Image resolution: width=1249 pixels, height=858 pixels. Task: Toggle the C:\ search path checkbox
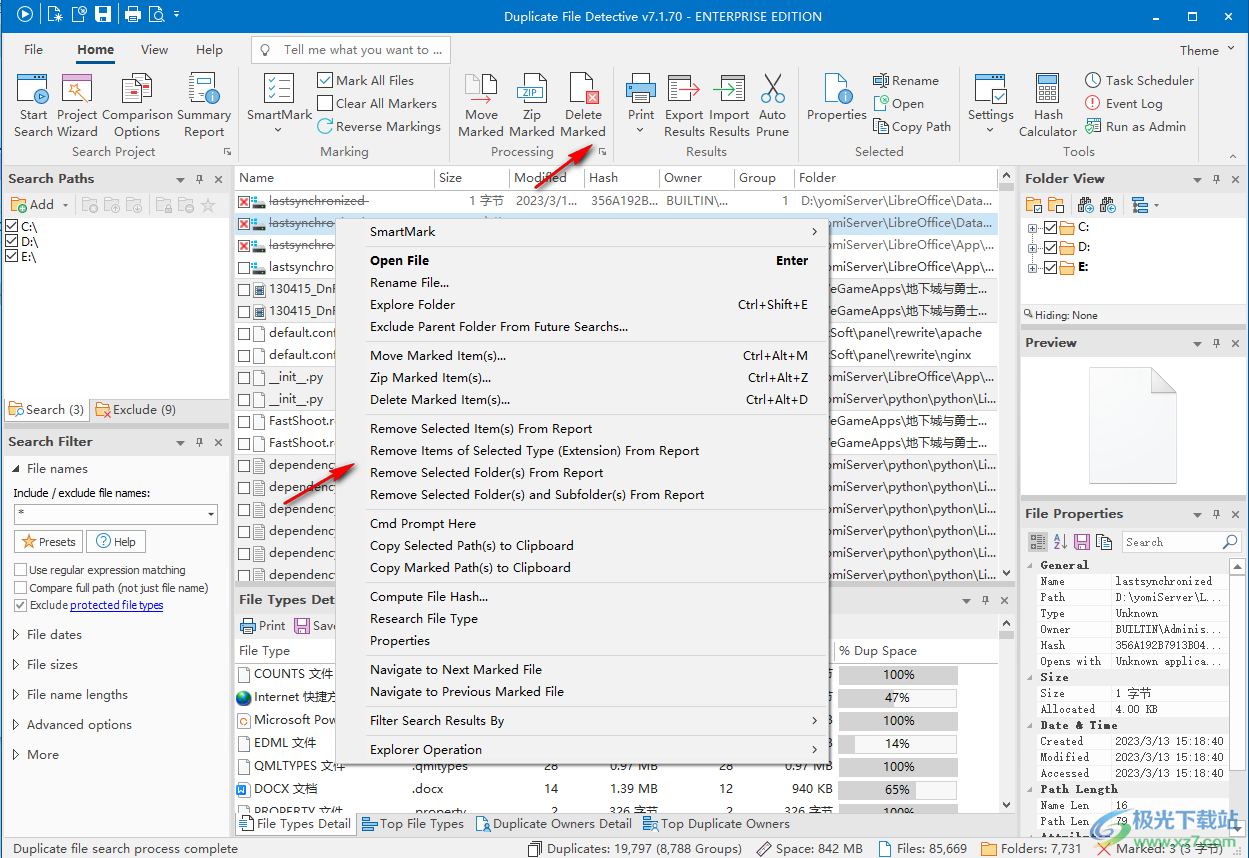(x=12, y=226)
